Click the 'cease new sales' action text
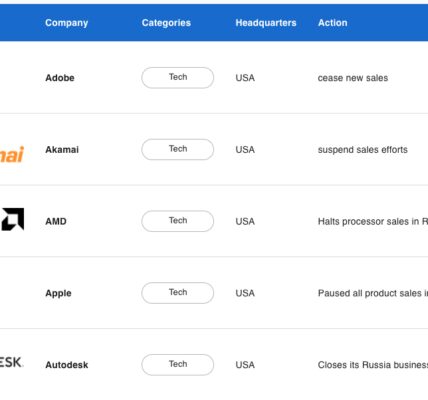Screen dimensions: 428x400 [353, 78]
